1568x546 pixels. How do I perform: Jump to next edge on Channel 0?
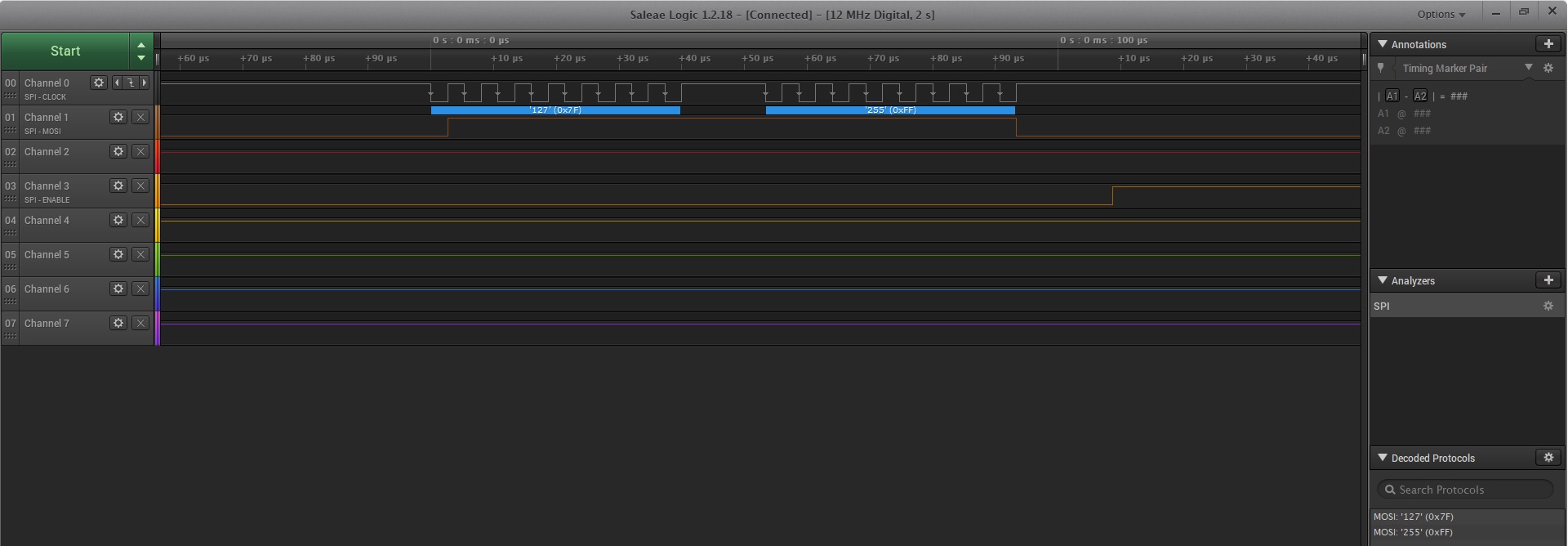(x=145, y=83)
